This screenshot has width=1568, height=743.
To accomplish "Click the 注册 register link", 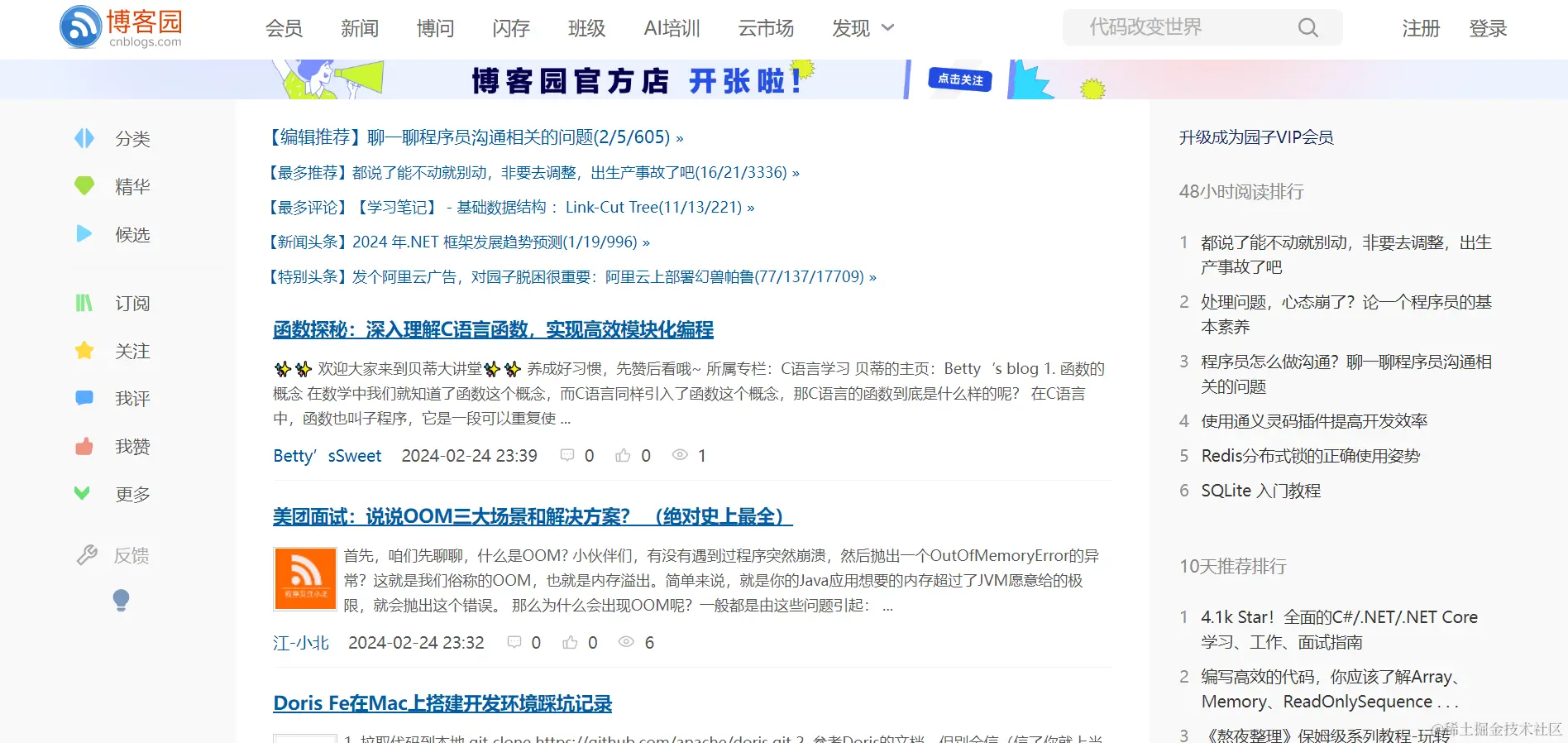I will point(1421,28).
